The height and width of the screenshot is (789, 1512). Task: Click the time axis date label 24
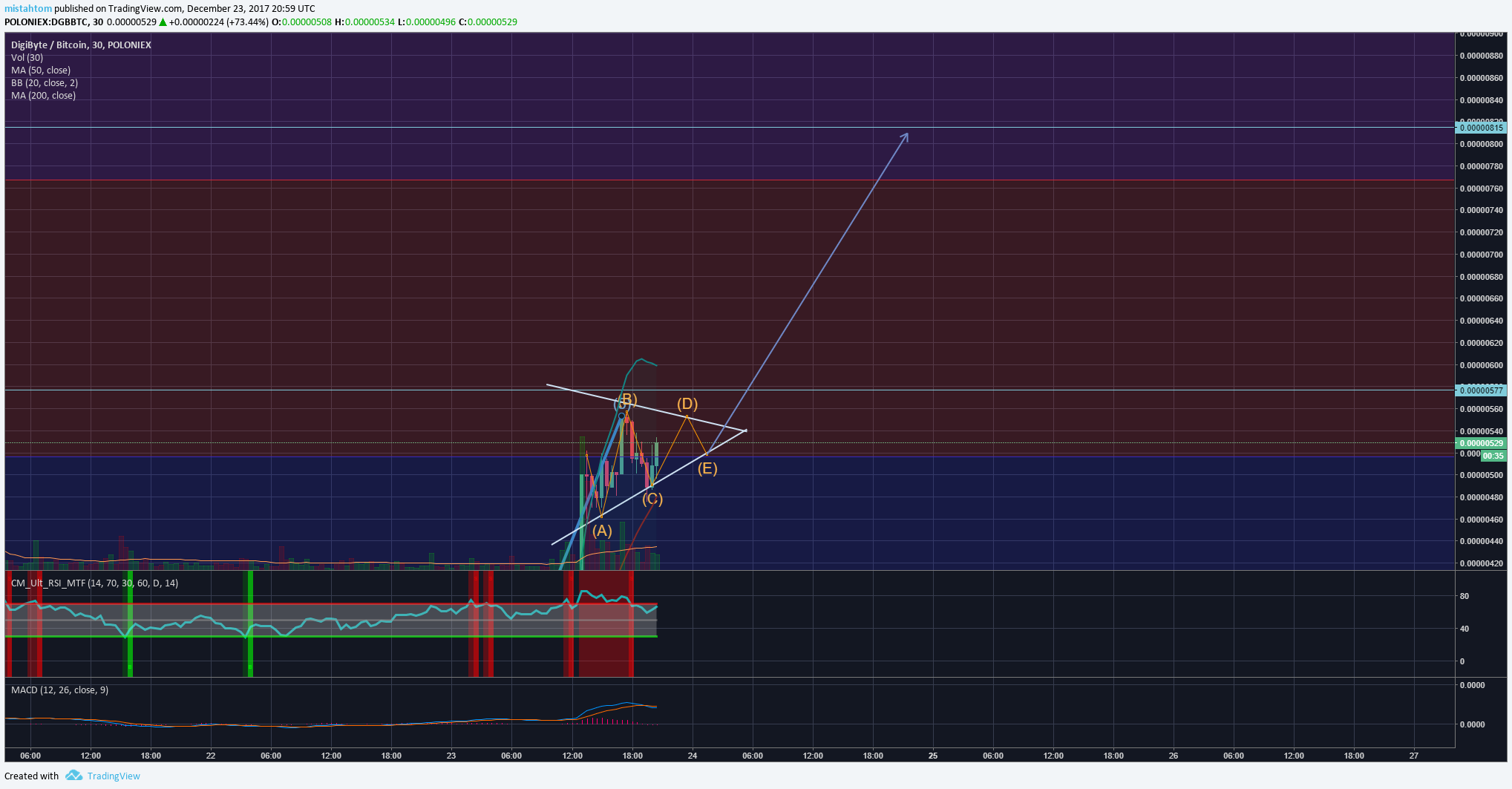coord(693,756)
